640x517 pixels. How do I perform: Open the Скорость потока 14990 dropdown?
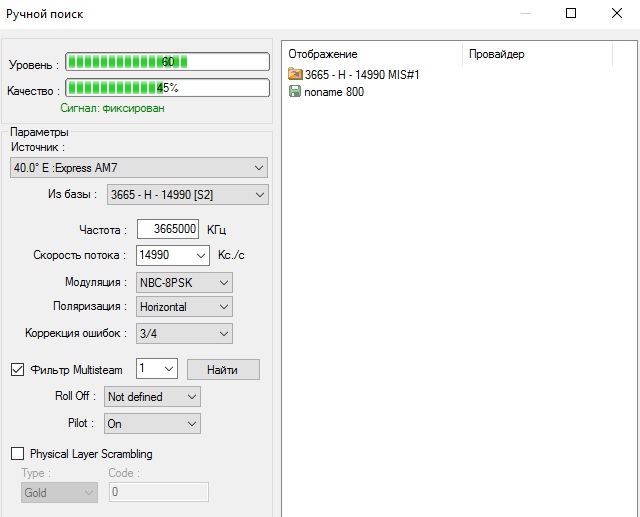click(173, 255)
